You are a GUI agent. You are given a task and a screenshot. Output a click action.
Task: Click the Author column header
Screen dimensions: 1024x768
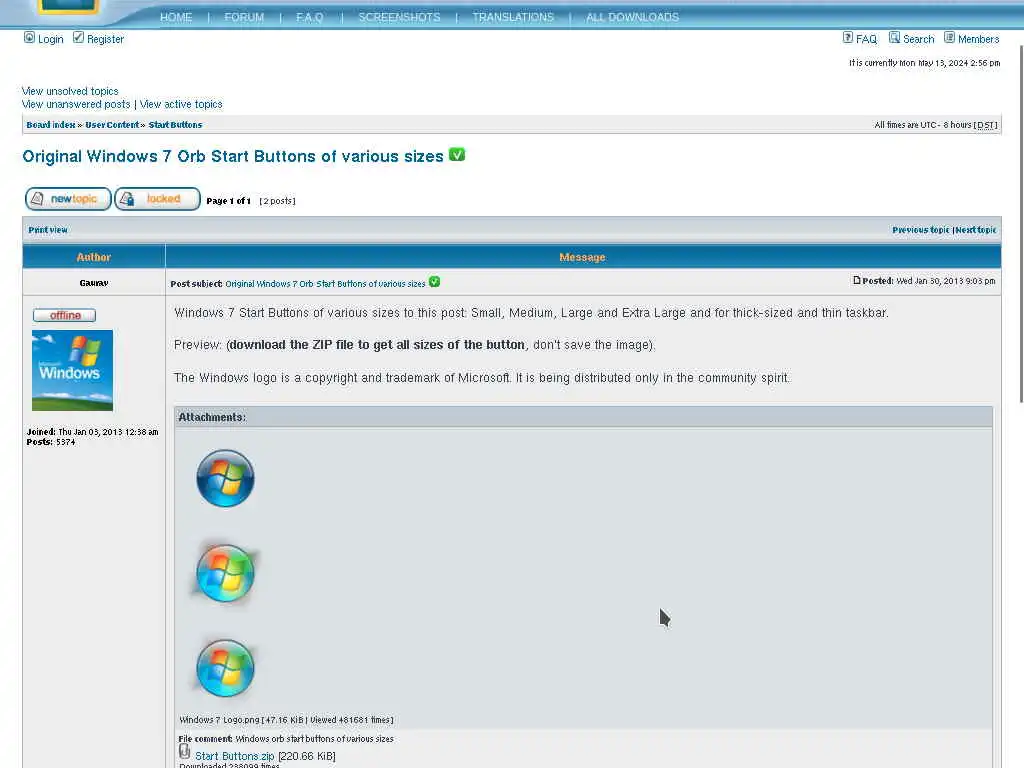(x=93, y=257)
